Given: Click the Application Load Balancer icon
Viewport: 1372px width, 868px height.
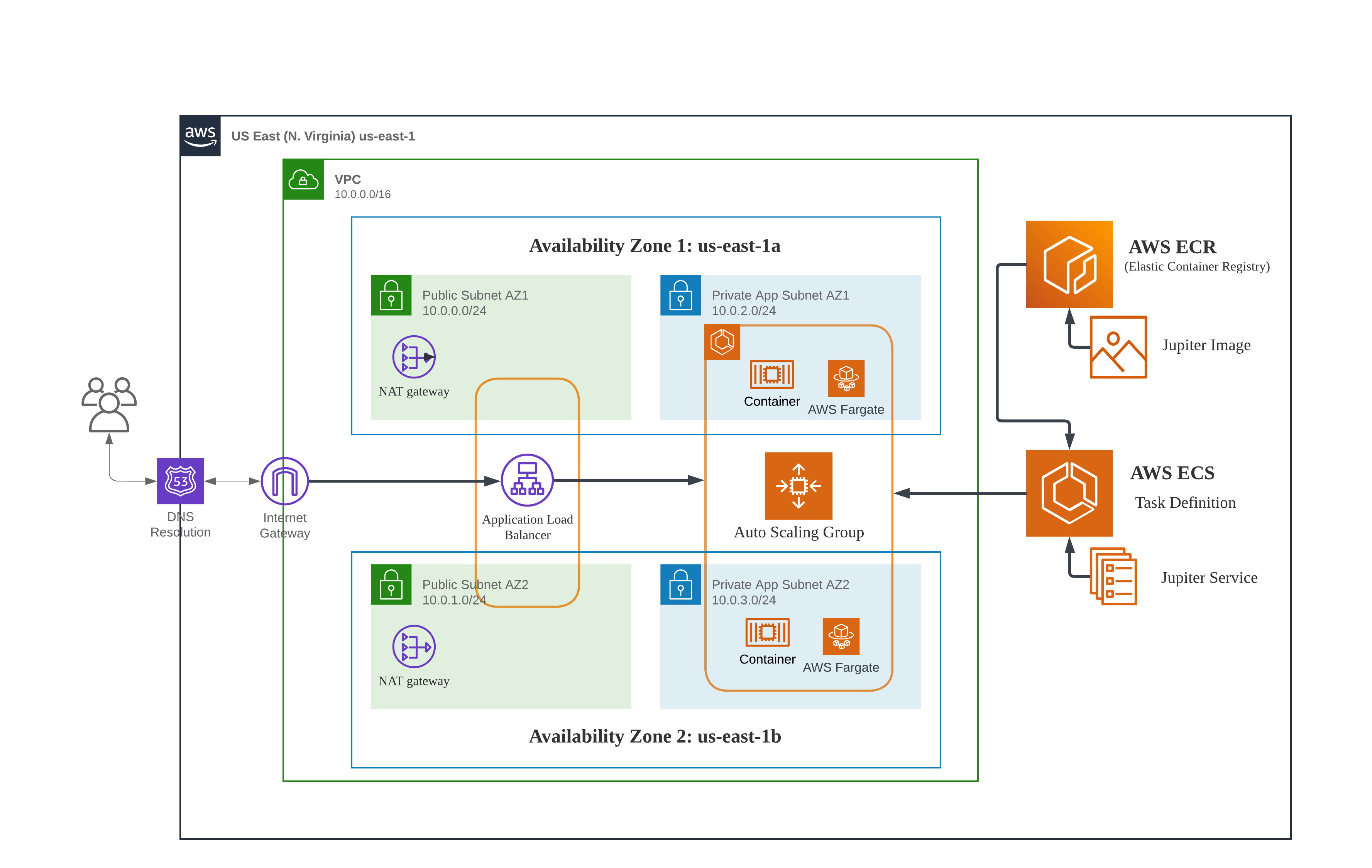Looking at the screenshot, I should (526, 480).
